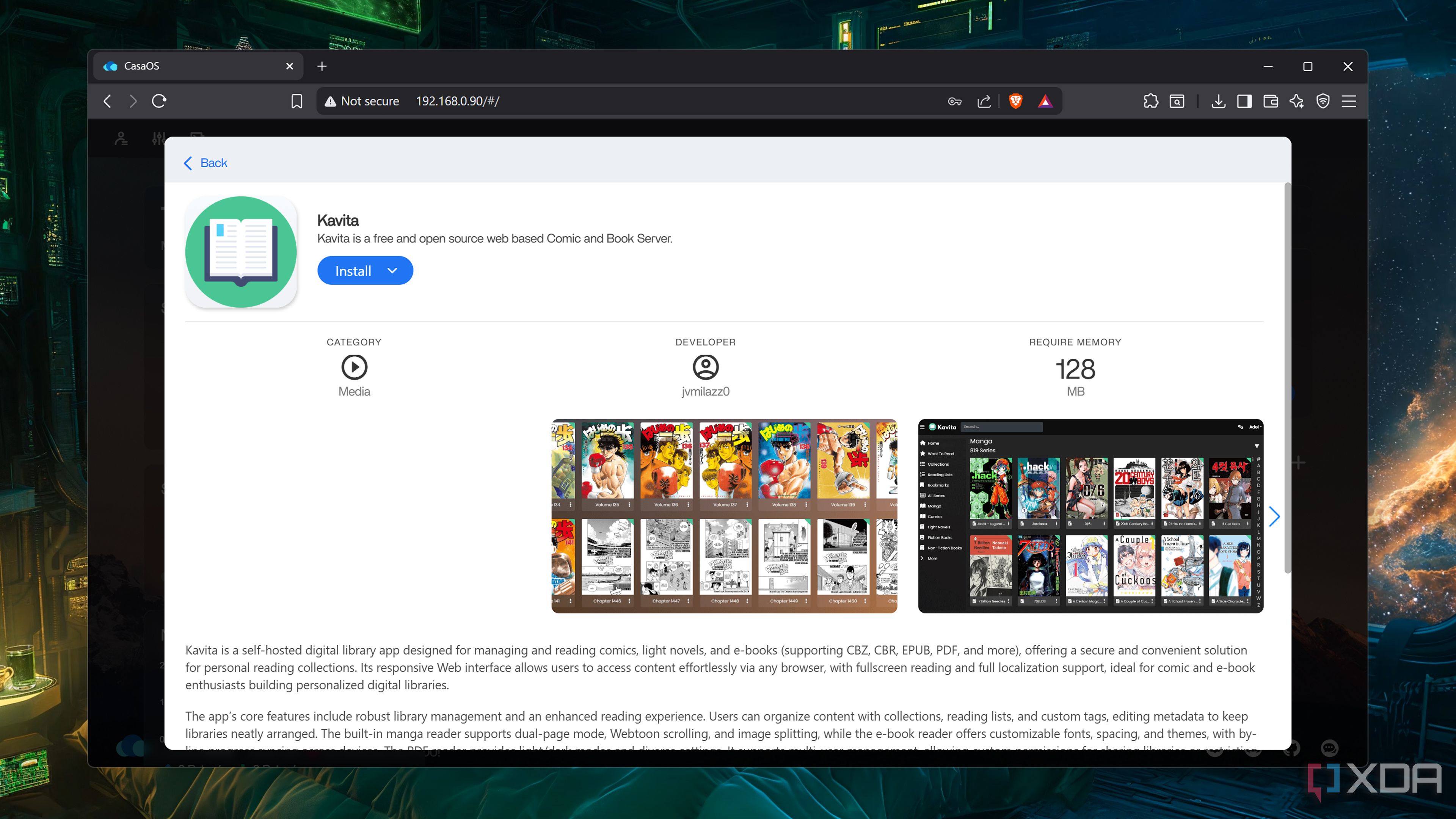Click the 'Kavita' app title text
Screen dimensions: 1456x819
pyautogui.click(x=337, y=220)
